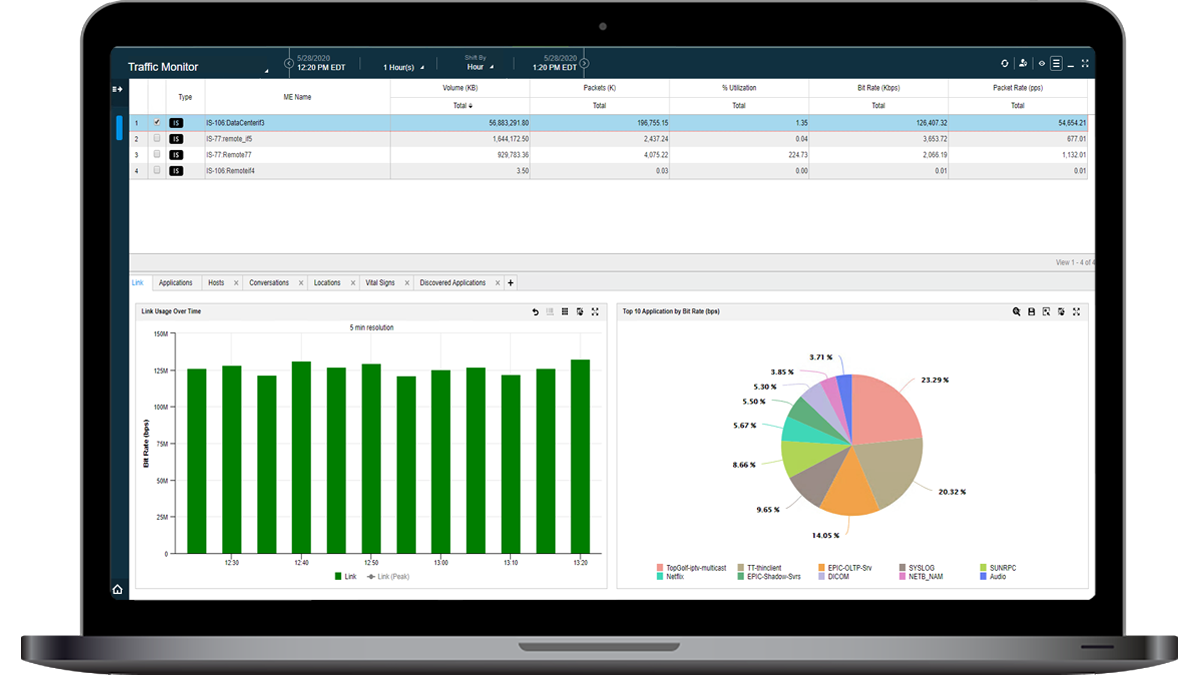1200x675 pixels.
Task: Go to home via bottom-left house icon
Action: tap(118, 590)
